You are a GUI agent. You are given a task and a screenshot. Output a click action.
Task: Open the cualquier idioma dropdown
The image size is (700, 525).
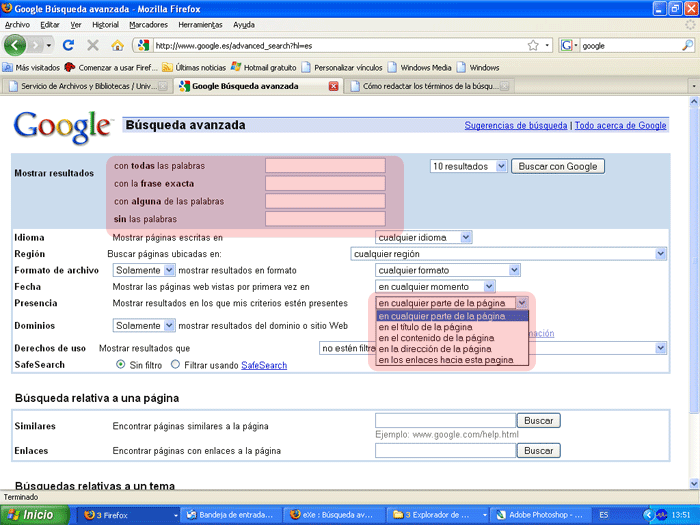point(423,238)
